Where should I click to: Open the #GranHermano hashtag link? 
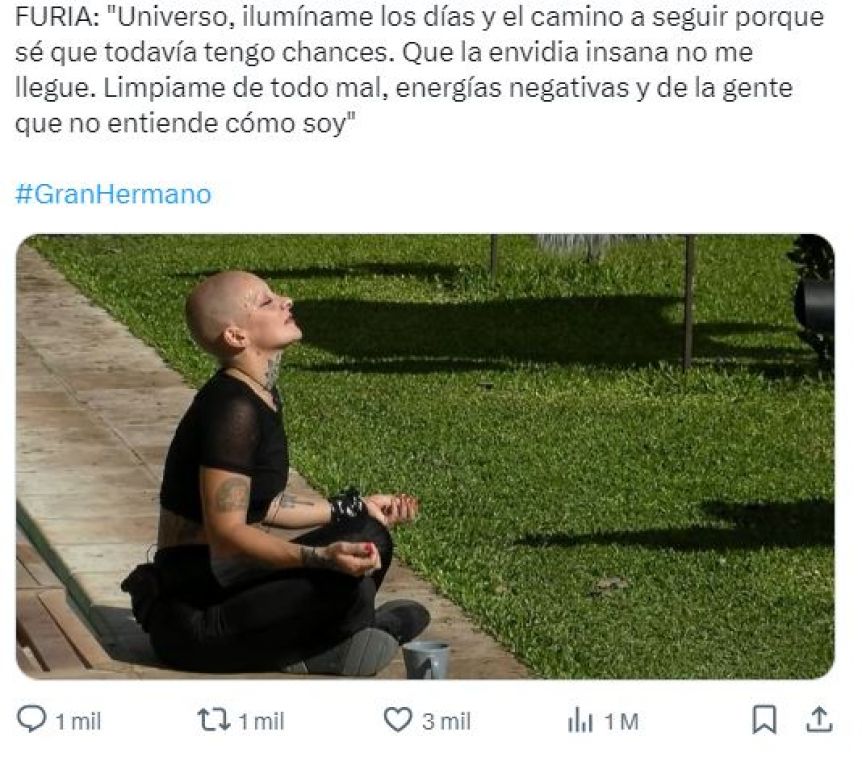tap(113, 194)
